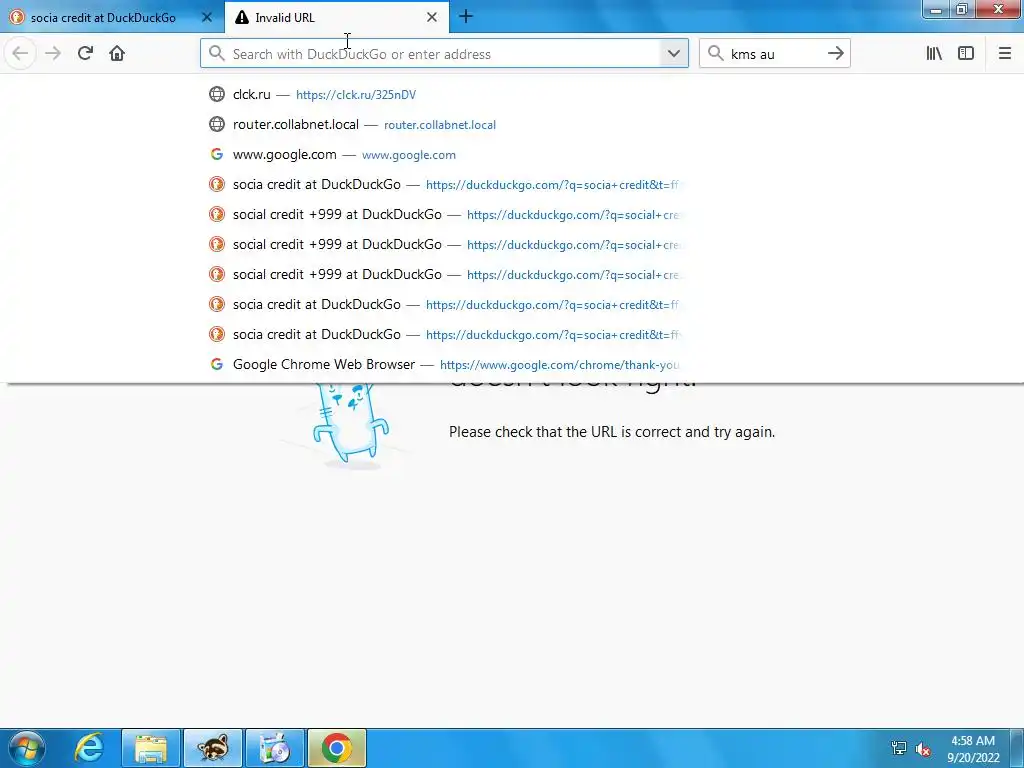
Task: Go to the Home page
Action: [x=117, y=54]
